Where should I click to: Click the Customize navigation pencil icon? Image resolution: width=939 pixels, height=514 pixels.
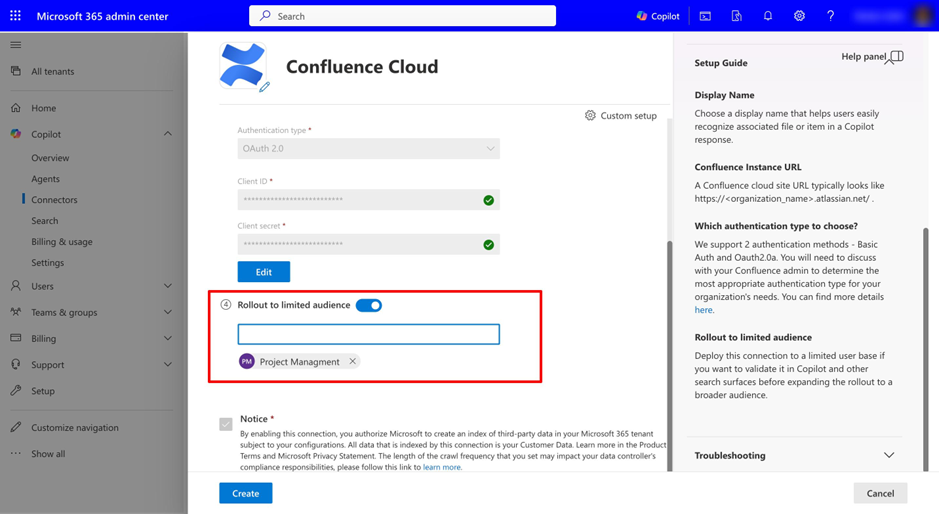point(16,427)
